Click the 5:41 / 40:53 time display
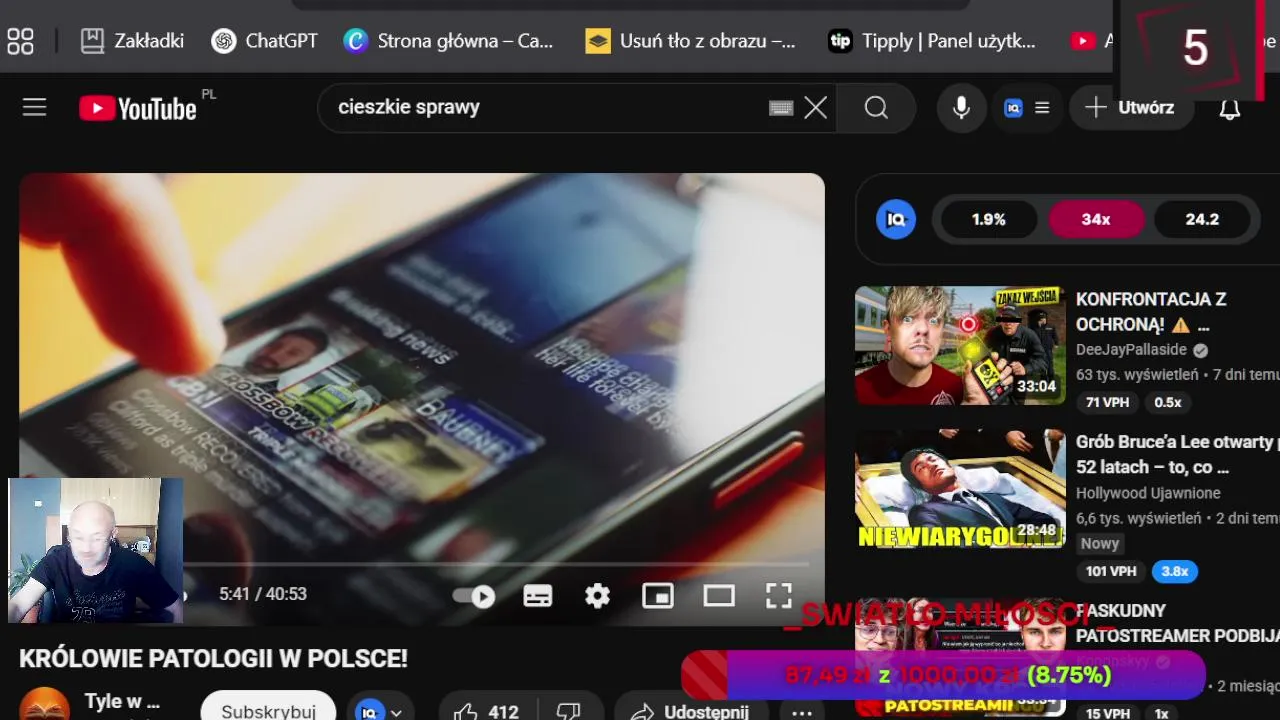 (263, 594)
